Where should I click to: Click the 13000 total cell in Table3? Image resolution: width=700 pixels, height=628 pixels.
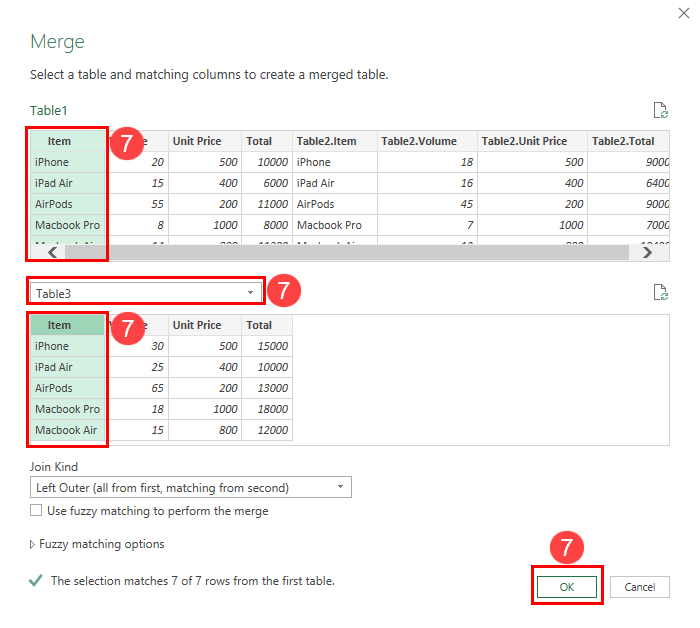(267, 388)
